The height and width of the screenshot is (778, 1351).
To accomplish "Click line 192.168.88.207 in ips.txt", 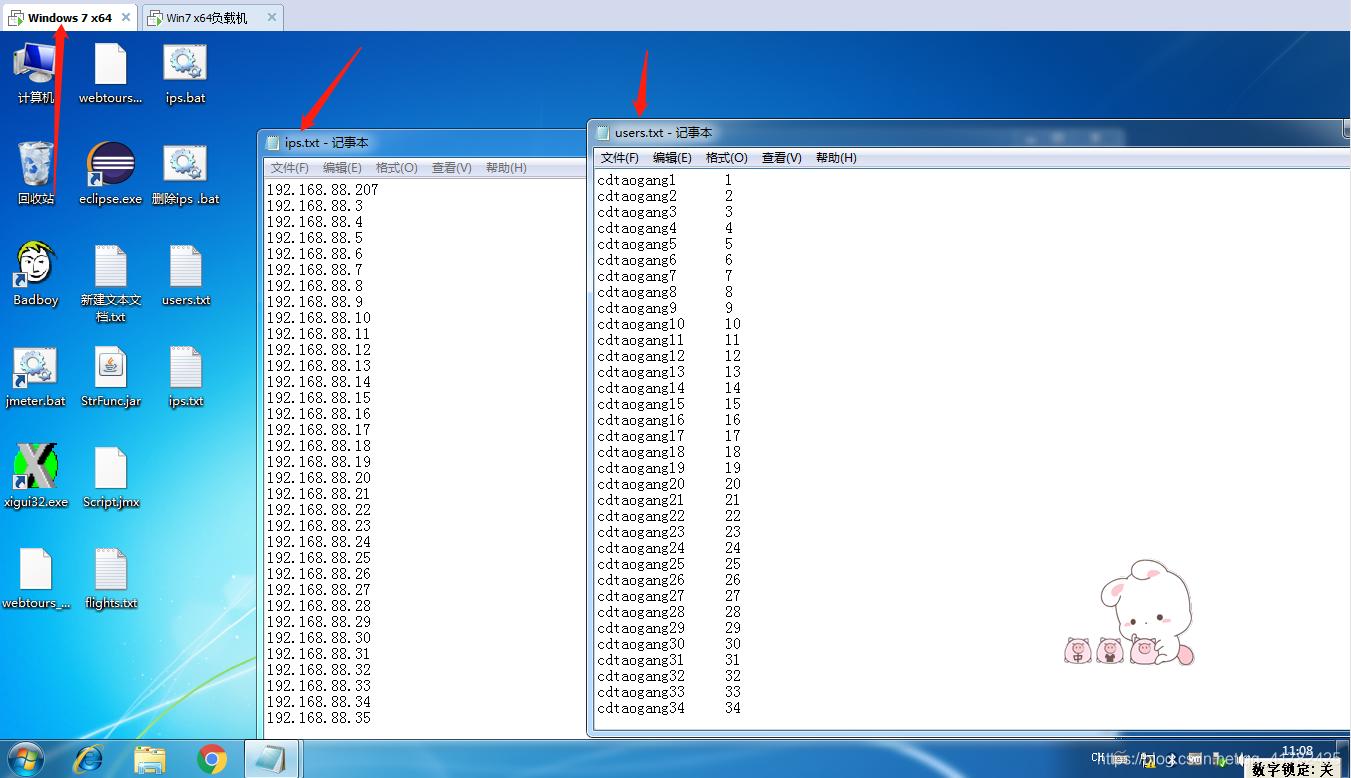I will click(x=322, y=189).
